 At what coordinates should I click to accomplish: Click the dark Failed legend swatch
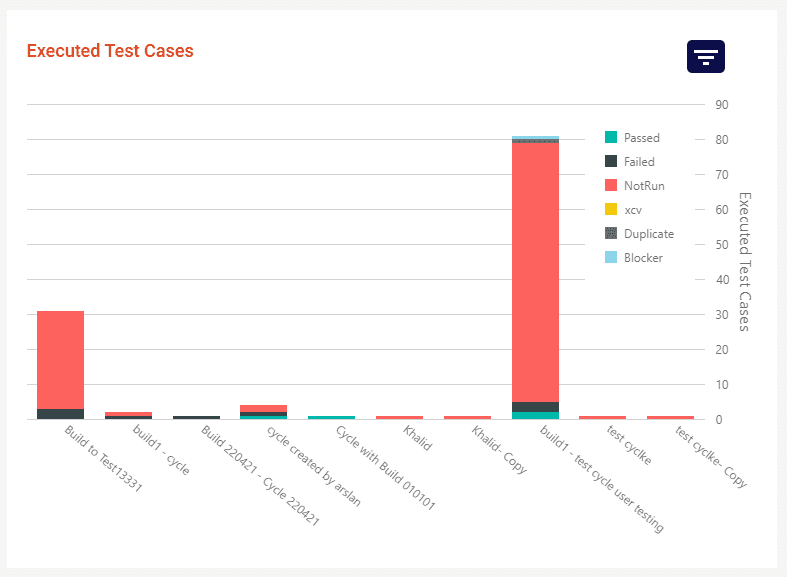click(611, 162)
